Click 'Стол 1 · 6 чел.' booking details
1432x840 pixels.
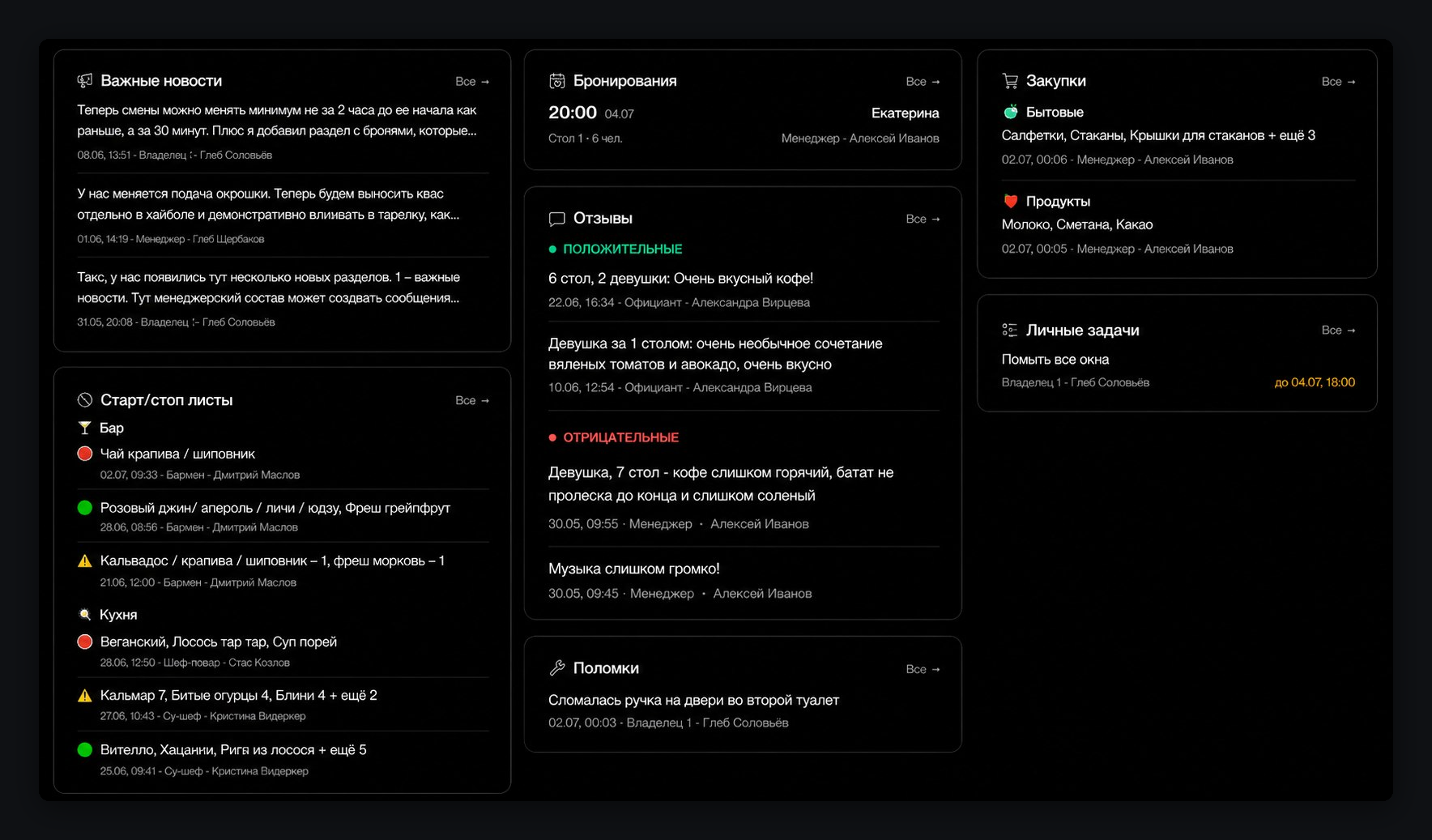point(586,139)
